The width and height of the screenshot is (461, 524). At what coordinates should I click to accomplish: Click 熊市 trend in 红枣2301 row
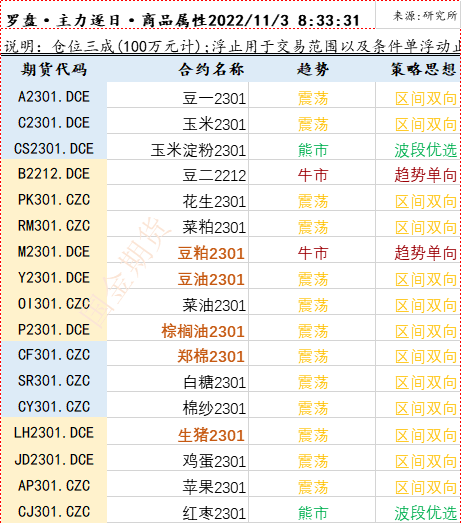313,513
